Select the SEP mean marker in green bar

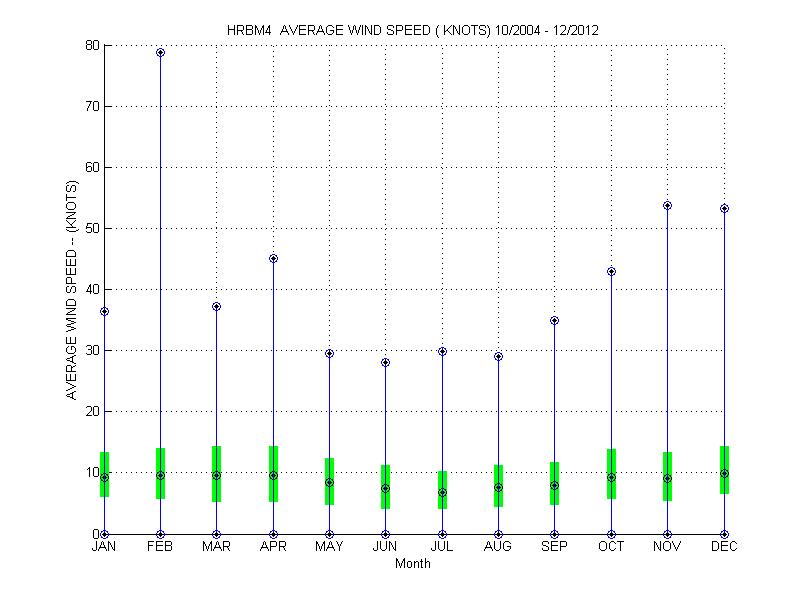(x=555, y=486)
